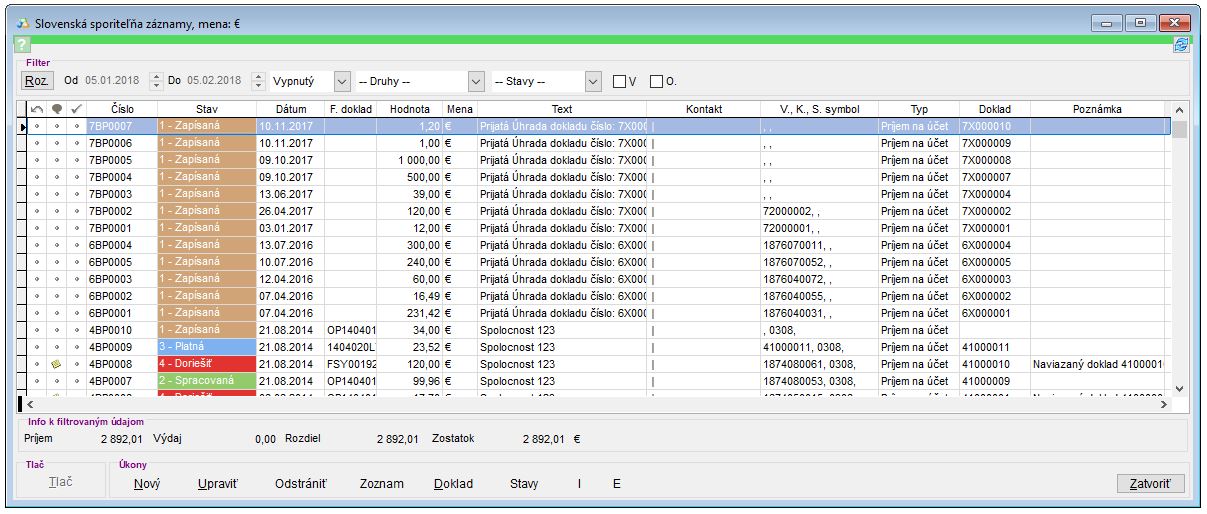This screenshot has height=514, width=1207.
Task: Select the red 4 - Doriešiť status cell
Action: pyautogui.click(x=204, y=365)
